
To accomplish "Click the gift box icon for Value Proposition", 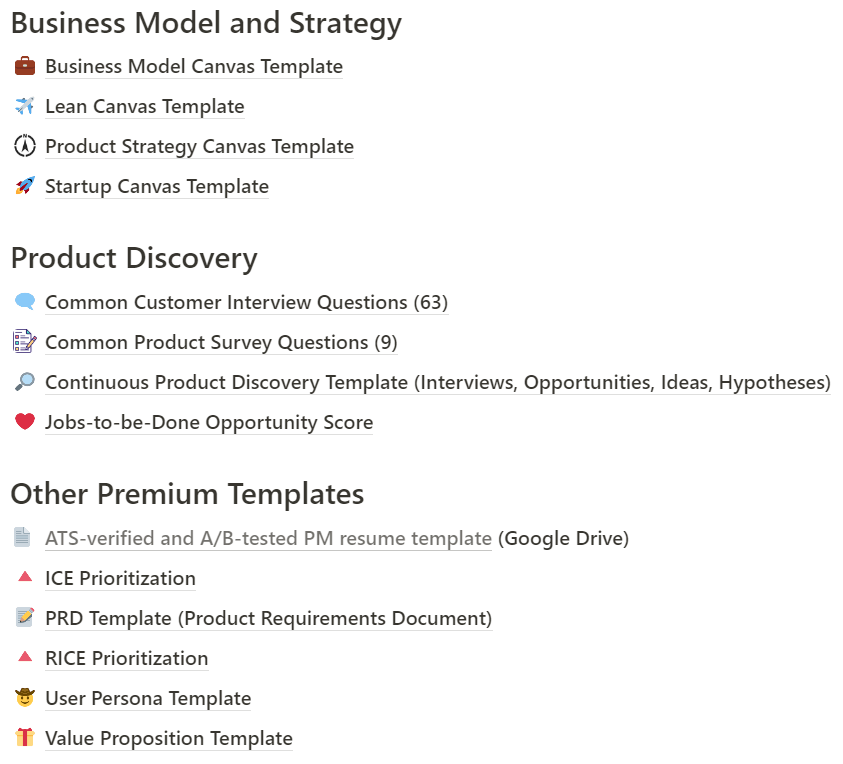I will (25, 738).
